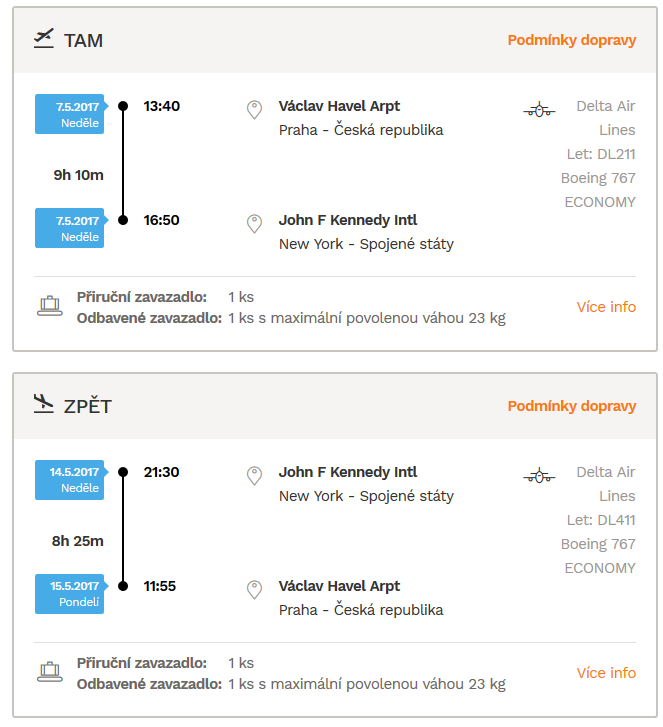
Task: Click the luggage icon in the outbound baggage row
Action: 50,306
